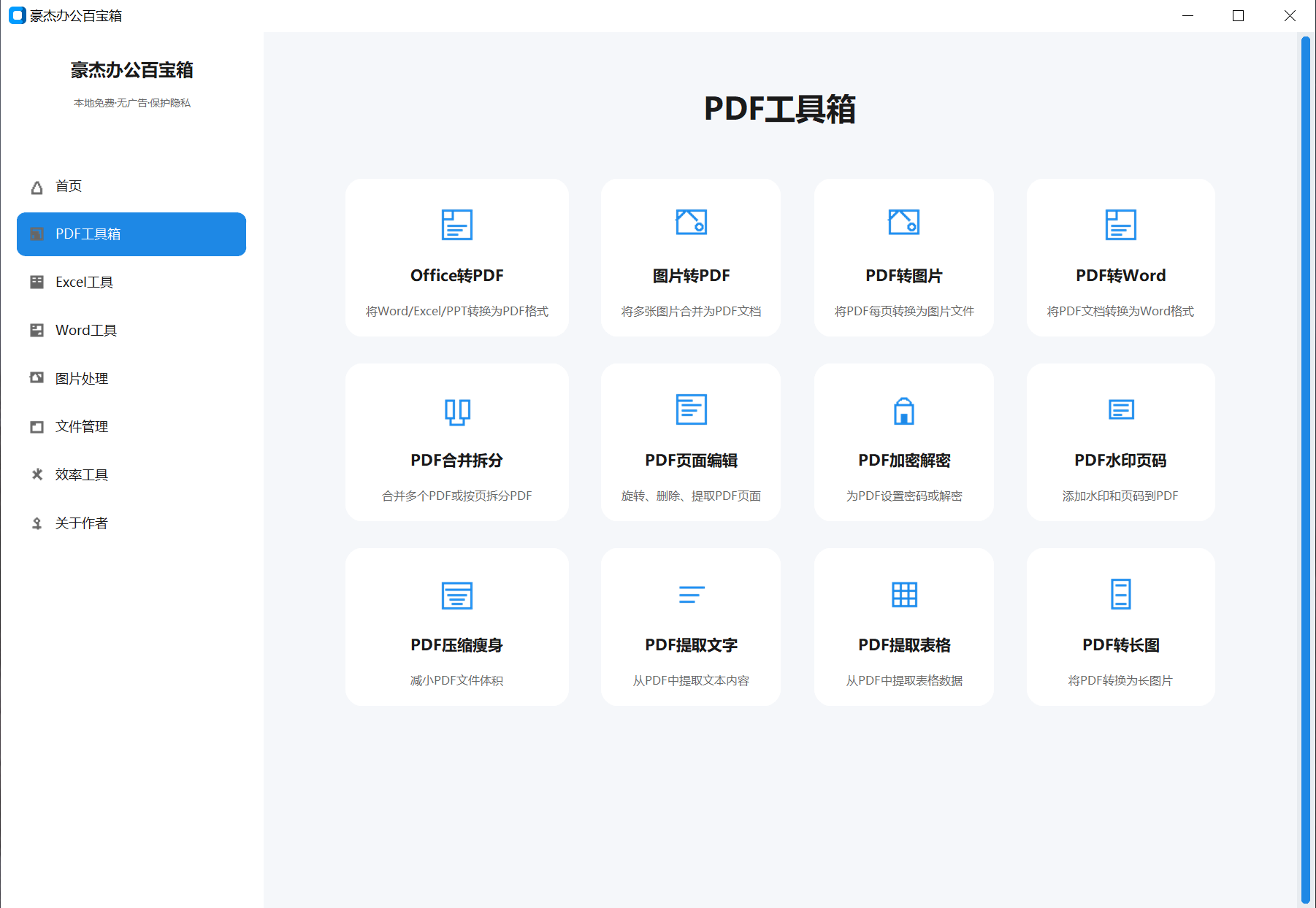Click description 减小PDF文件体积
This screenshot has width=1316, height=908.
coord(457,680)
